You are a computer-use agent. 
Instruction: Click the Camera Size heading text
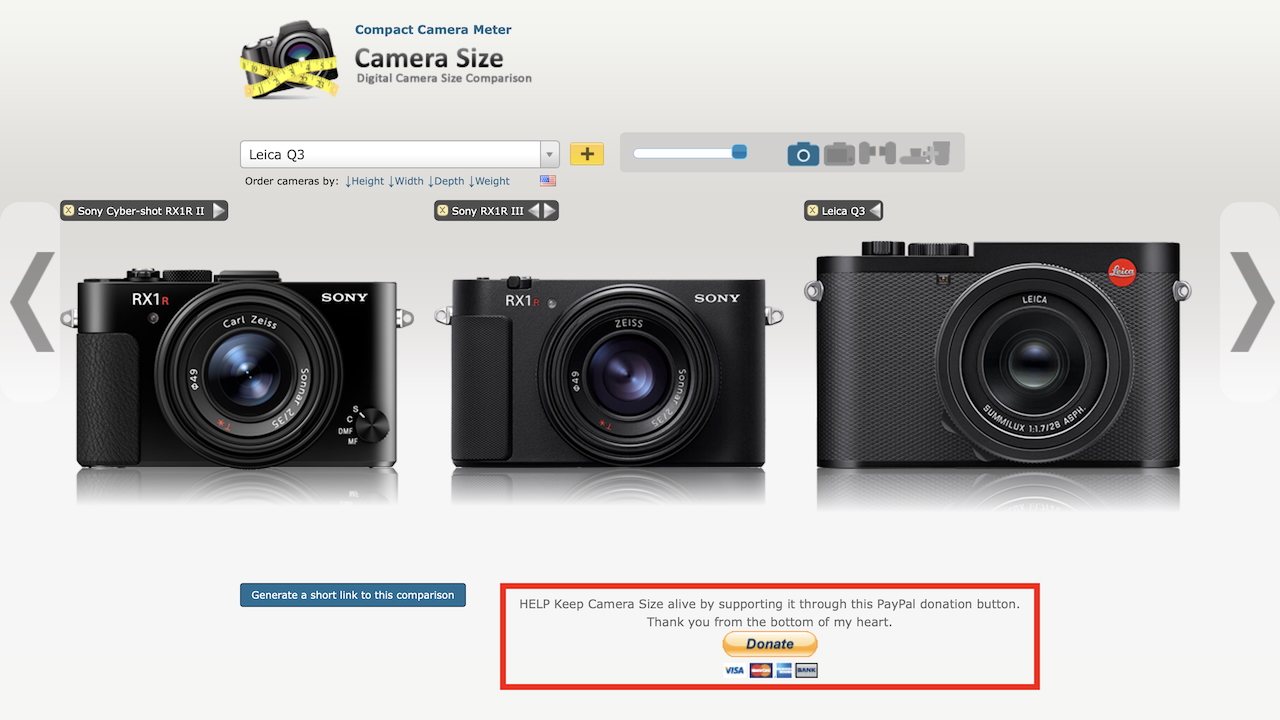(429, 58)
